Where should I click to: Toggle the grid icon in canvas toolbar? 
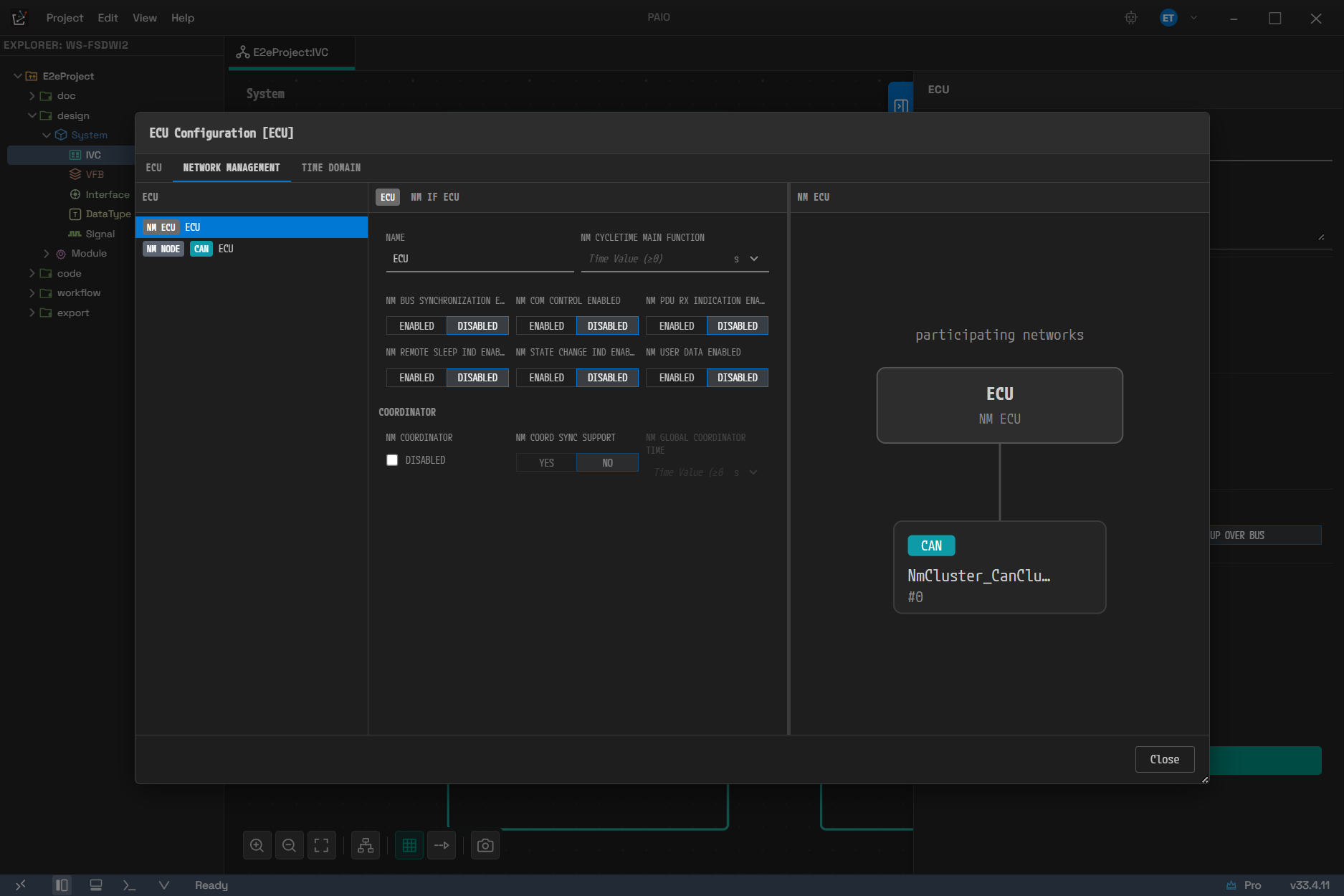[x=409, y=846]
